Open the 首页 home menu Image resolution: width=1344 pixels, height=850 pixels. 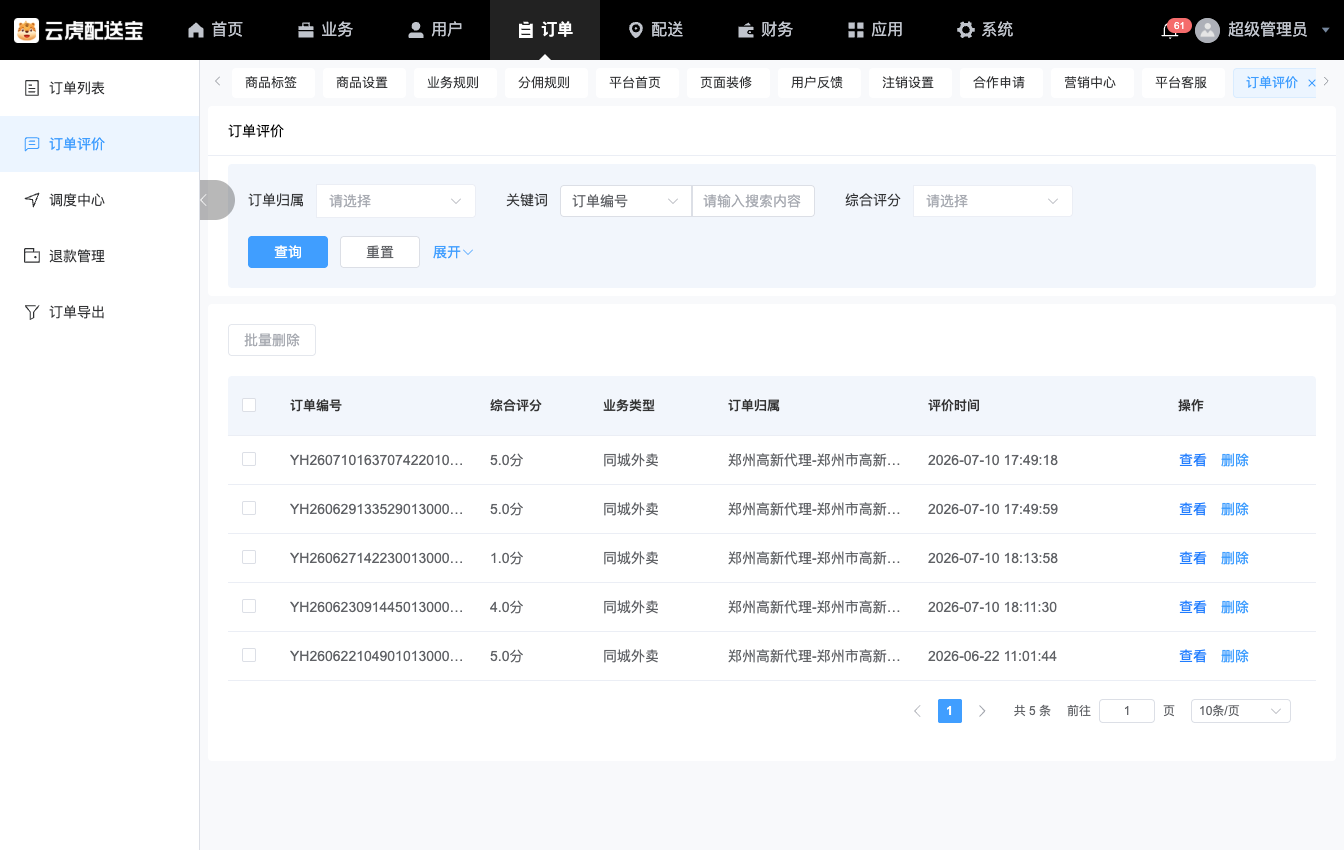pyautogui.click(x=215, y=30)
